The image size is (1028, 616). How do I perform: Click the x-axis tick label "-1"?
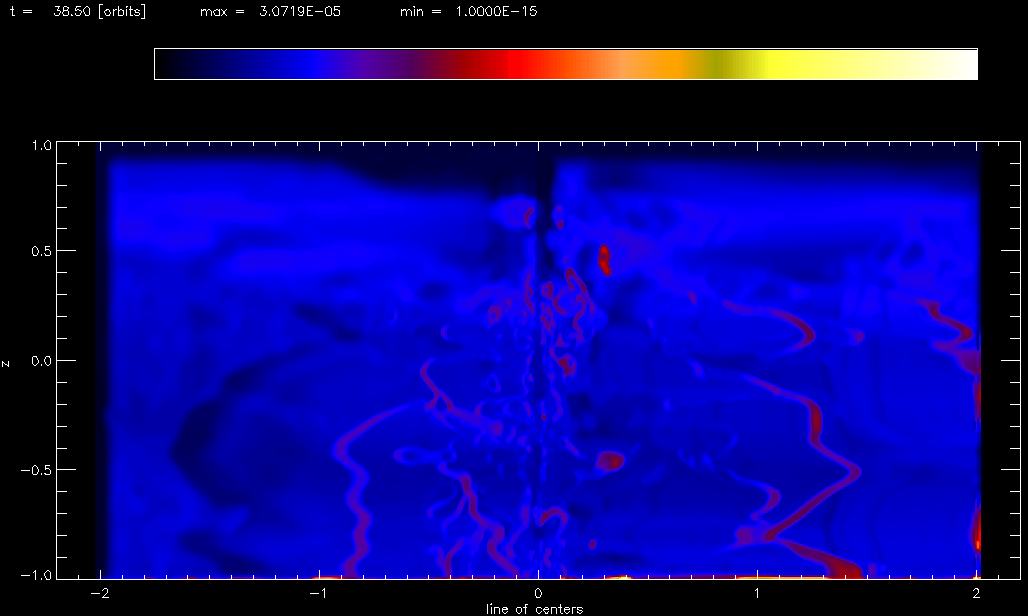[x=318, y=593]
